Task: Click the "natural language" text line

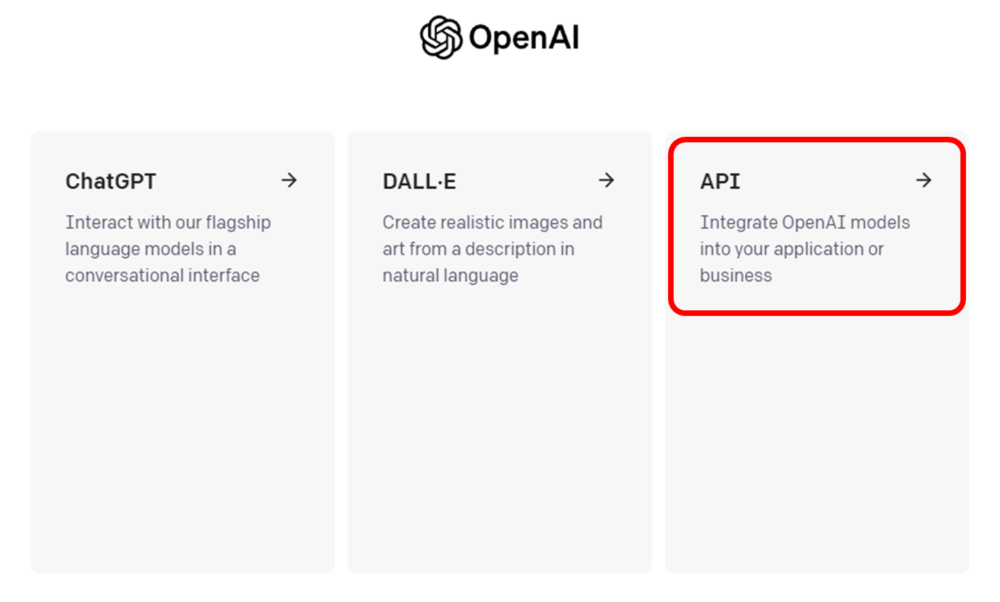Action: pyautogui.click(x=450, y=275)
